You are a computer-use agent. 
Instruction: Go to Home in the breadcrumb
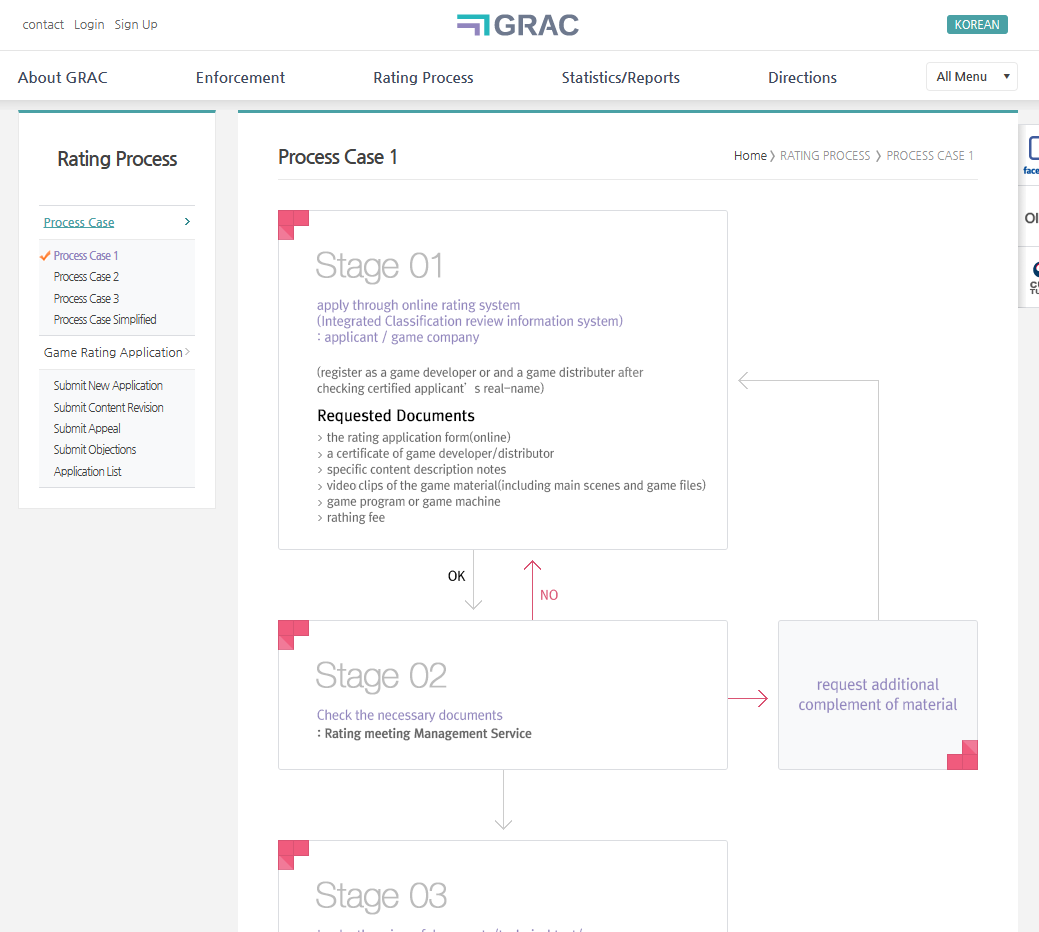749,156
